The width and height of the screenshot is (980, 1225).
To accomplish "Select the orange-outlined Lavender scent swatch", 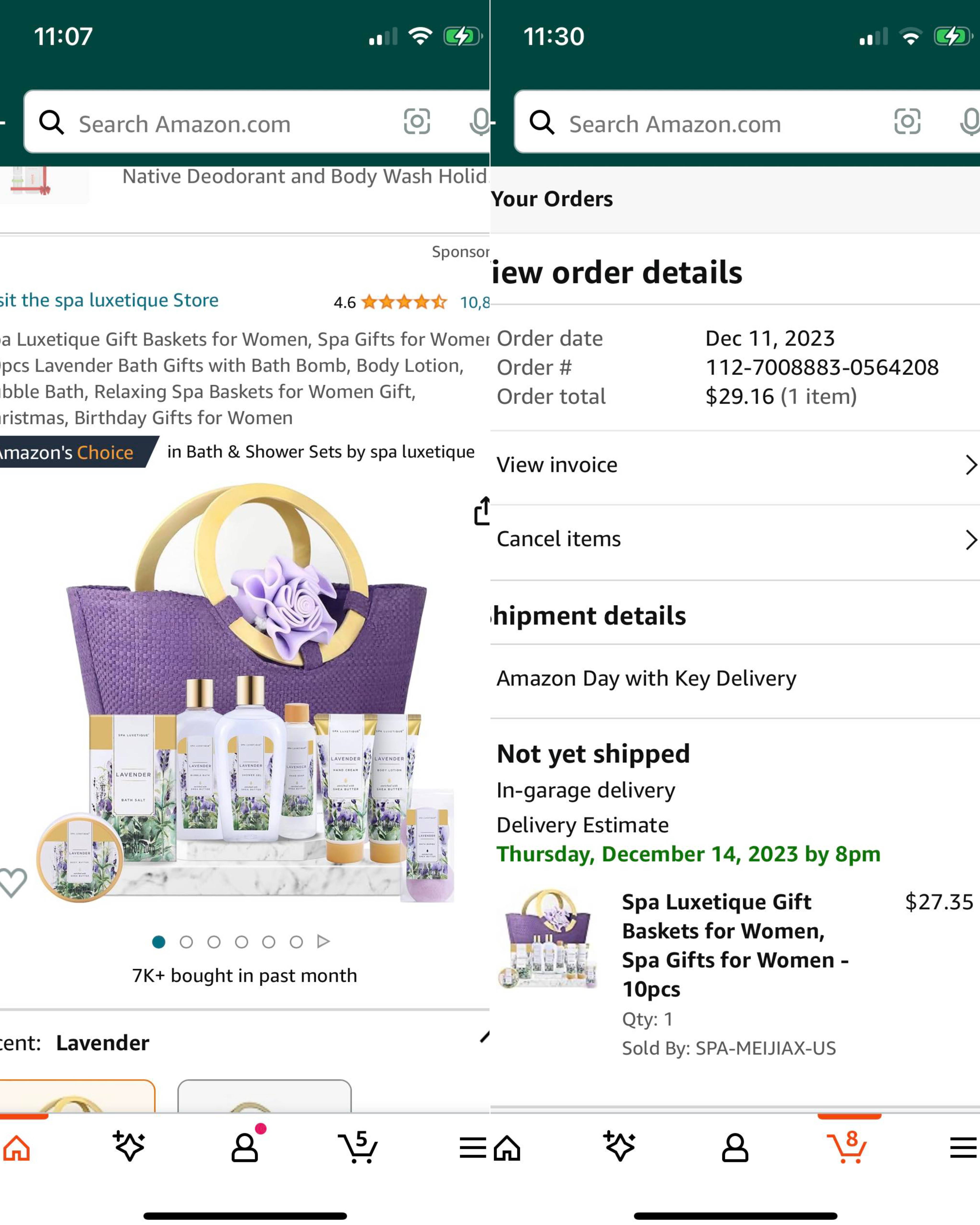I will (77, 1097).
